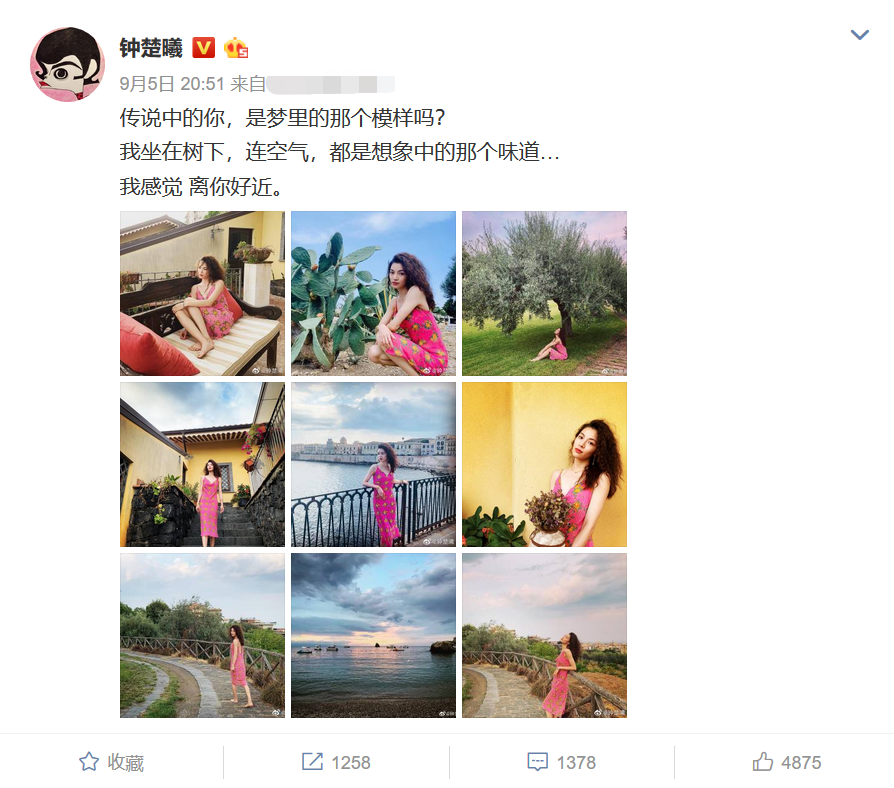Viewport: 894px width, 788px height.
Task: Open the seaside railing photo thumbnail
Action: pos(373,465)
